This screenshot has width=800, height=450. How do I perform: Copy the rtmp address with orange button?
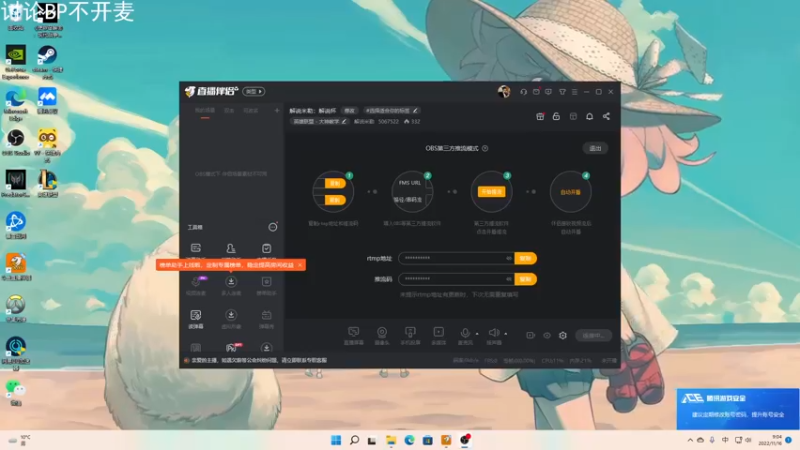pyautogui.click(x=526, y=258)
